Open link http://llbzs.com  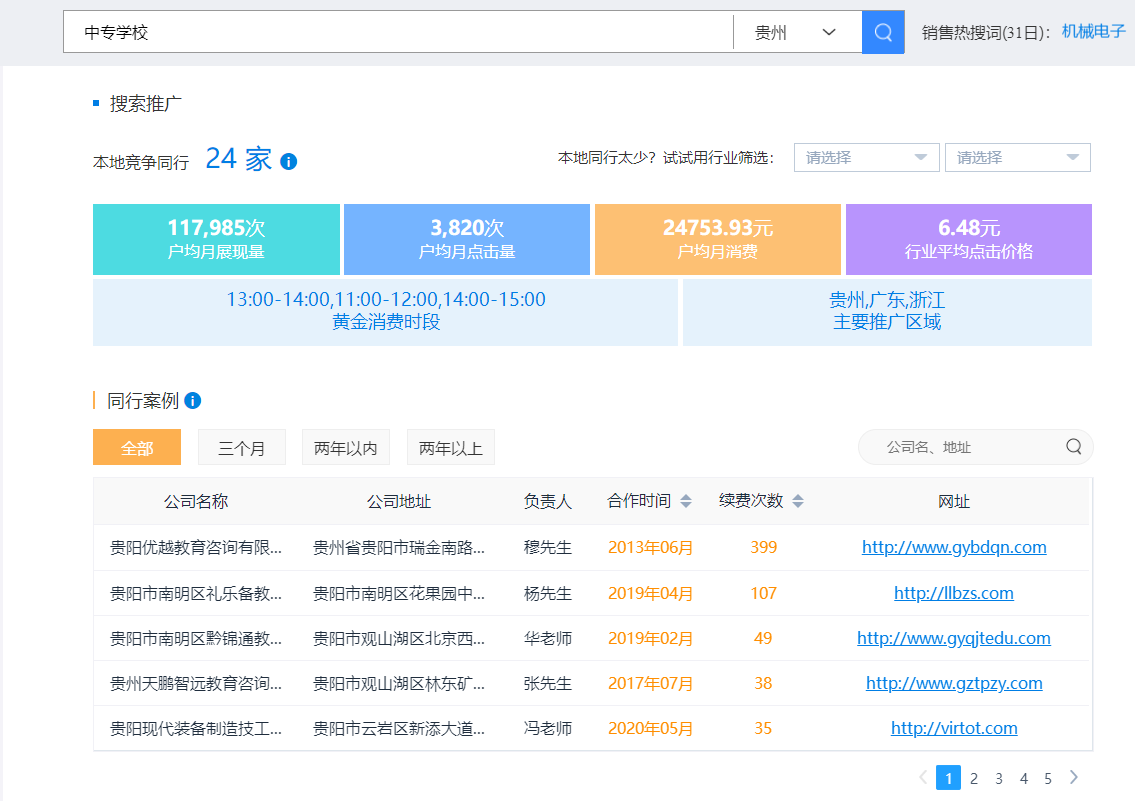tap(954, 593)
